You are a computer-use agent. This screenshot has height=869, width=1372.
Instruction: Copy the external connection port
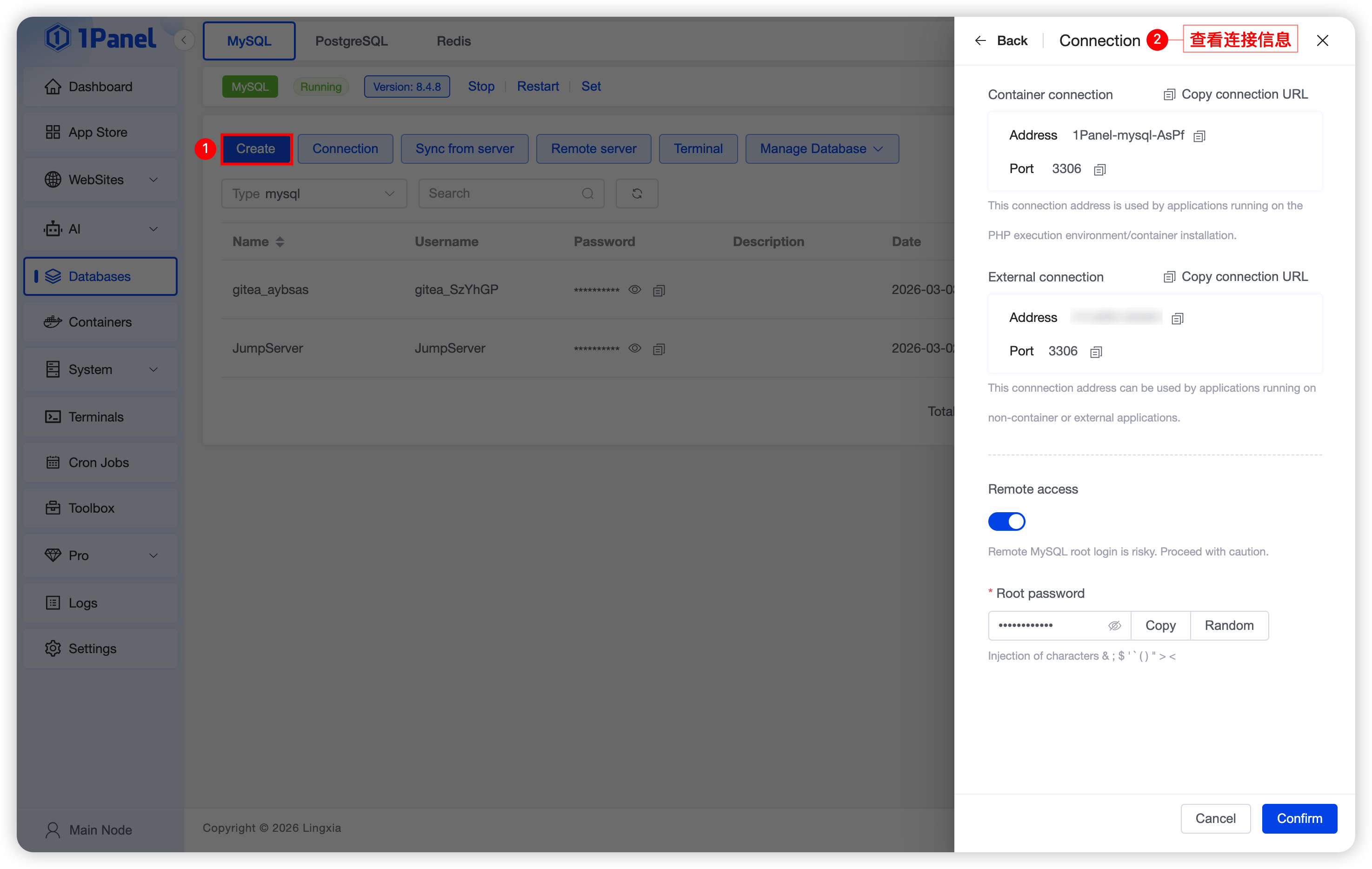[1096, 352]
